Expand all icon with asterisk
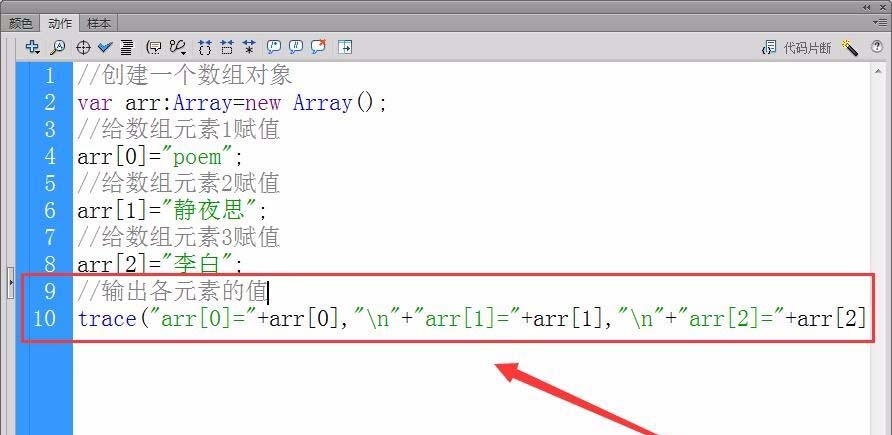This screenshot has width=892, height=435. pyautogui.click(x=249, y=47)
